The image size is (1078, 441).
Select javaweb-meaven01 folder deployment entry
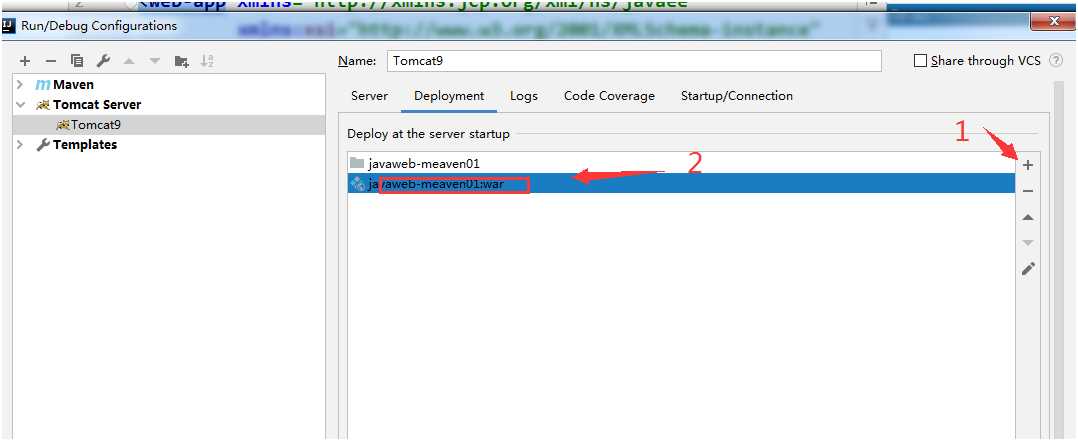tap(681, 164)
